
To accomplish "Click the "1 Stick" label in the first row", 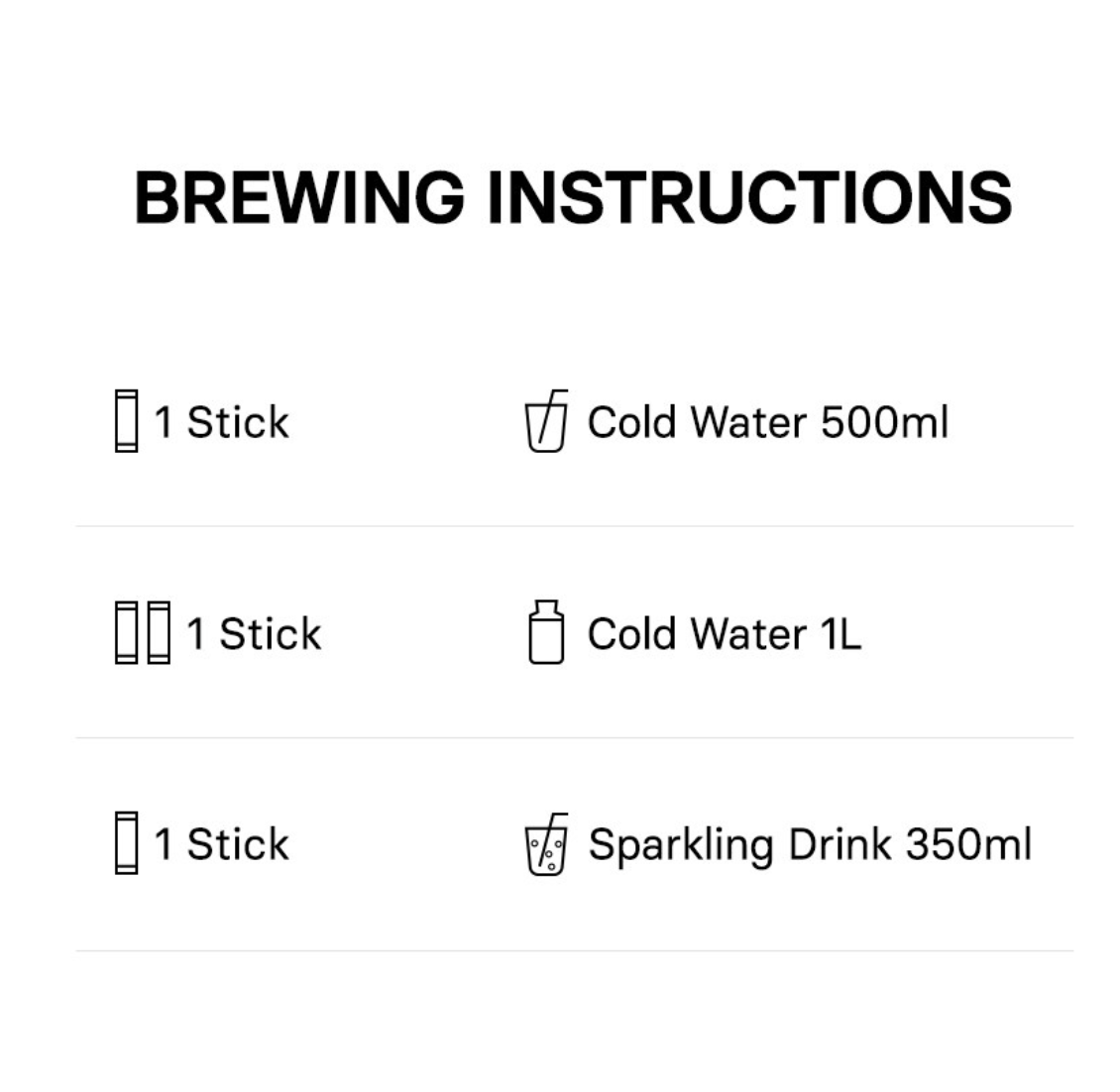I will [x=221, y=423].
